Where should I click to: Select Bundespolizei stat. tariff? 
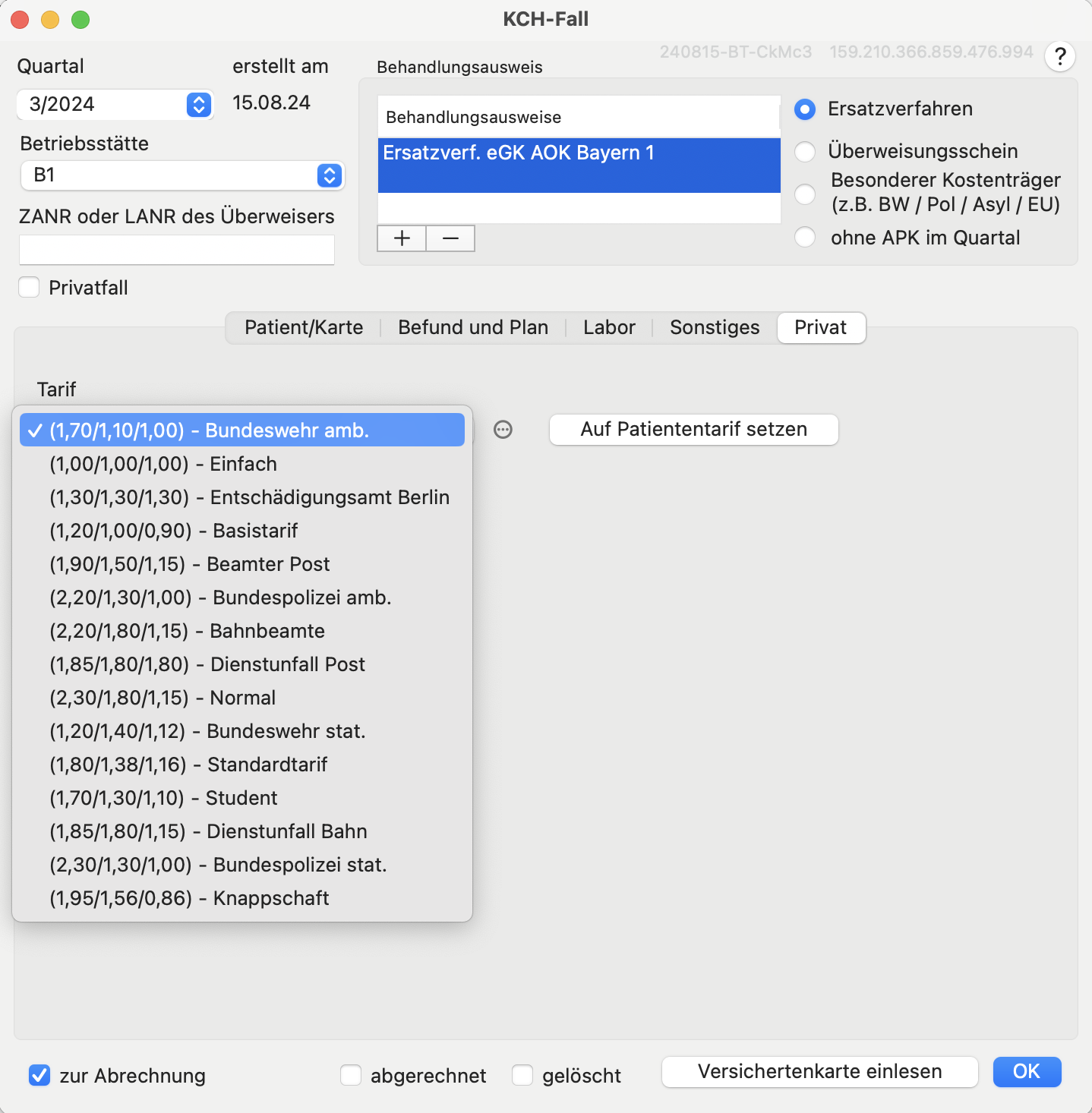[242, 865]
